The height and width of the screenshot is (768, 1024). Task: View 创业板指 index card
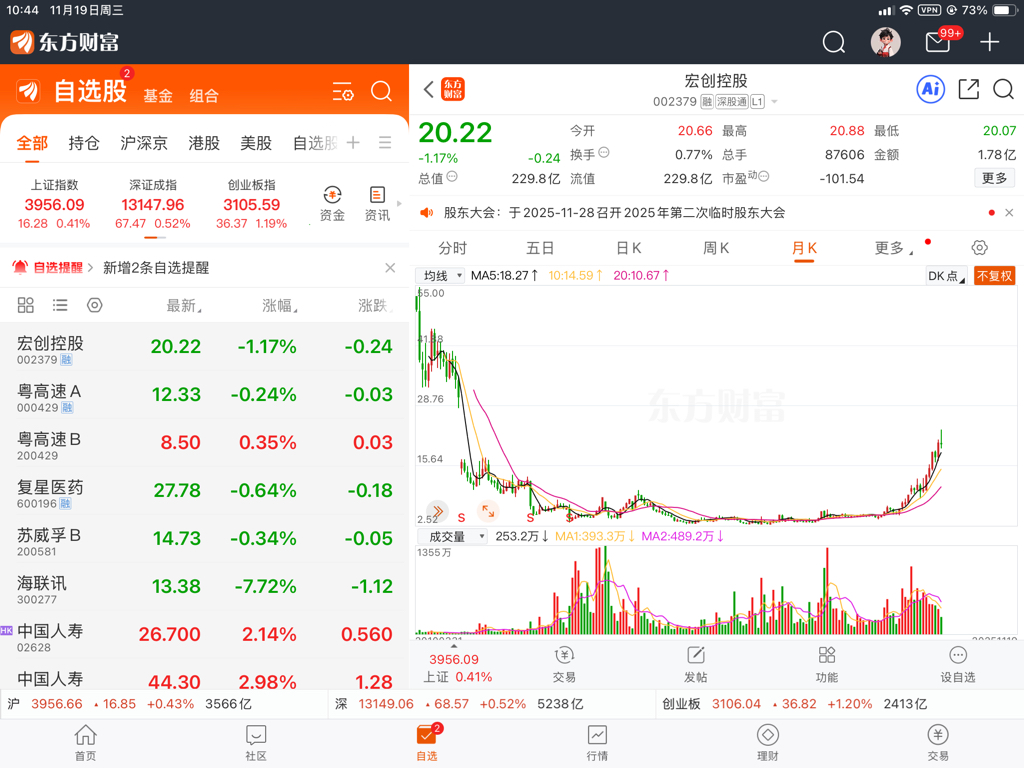[x=251, y=204]
